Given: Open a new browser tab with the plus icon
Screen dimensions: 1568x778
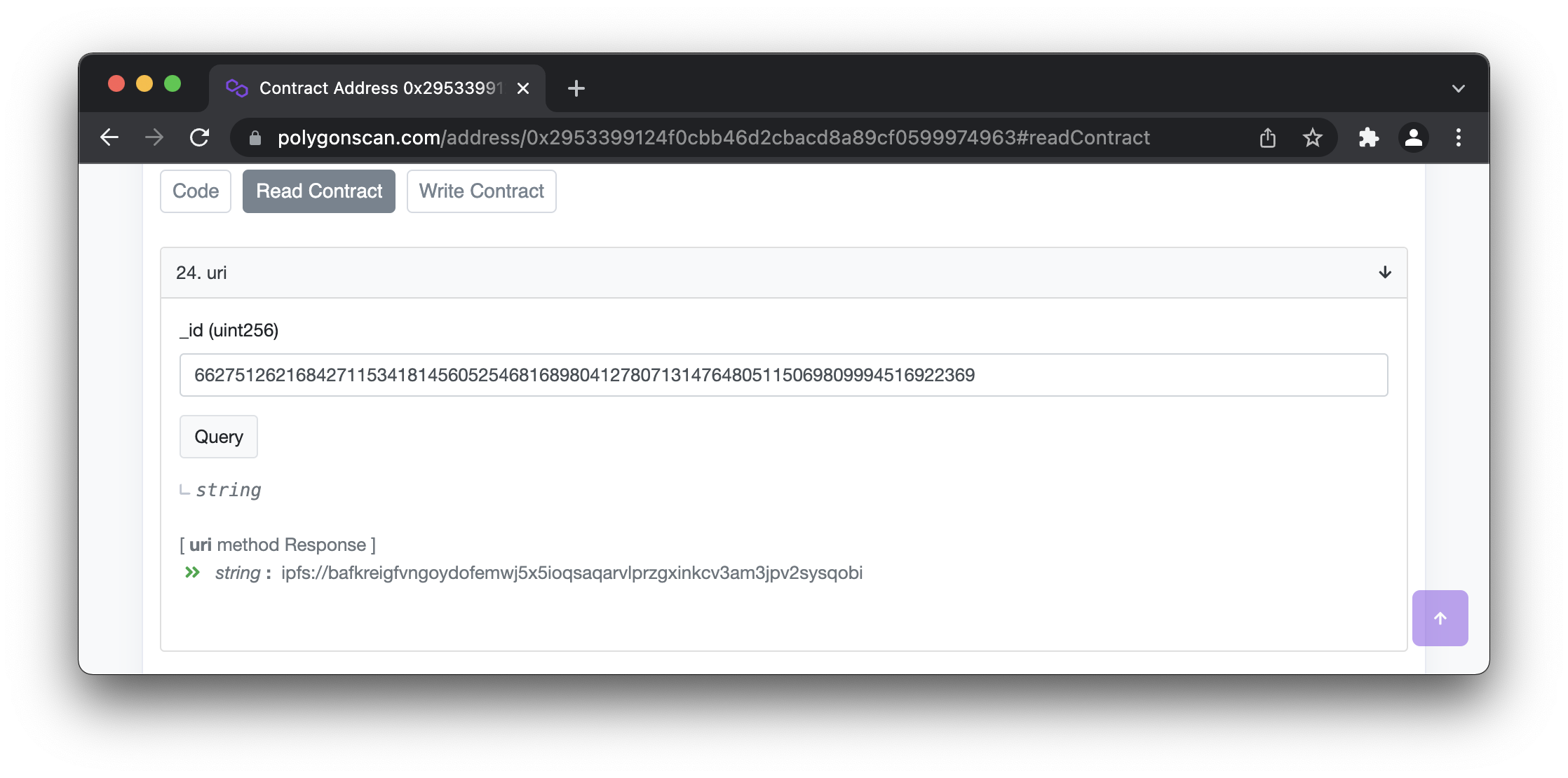Looking at the screenshot, I should pyautogui.click(x=576, y=88).
